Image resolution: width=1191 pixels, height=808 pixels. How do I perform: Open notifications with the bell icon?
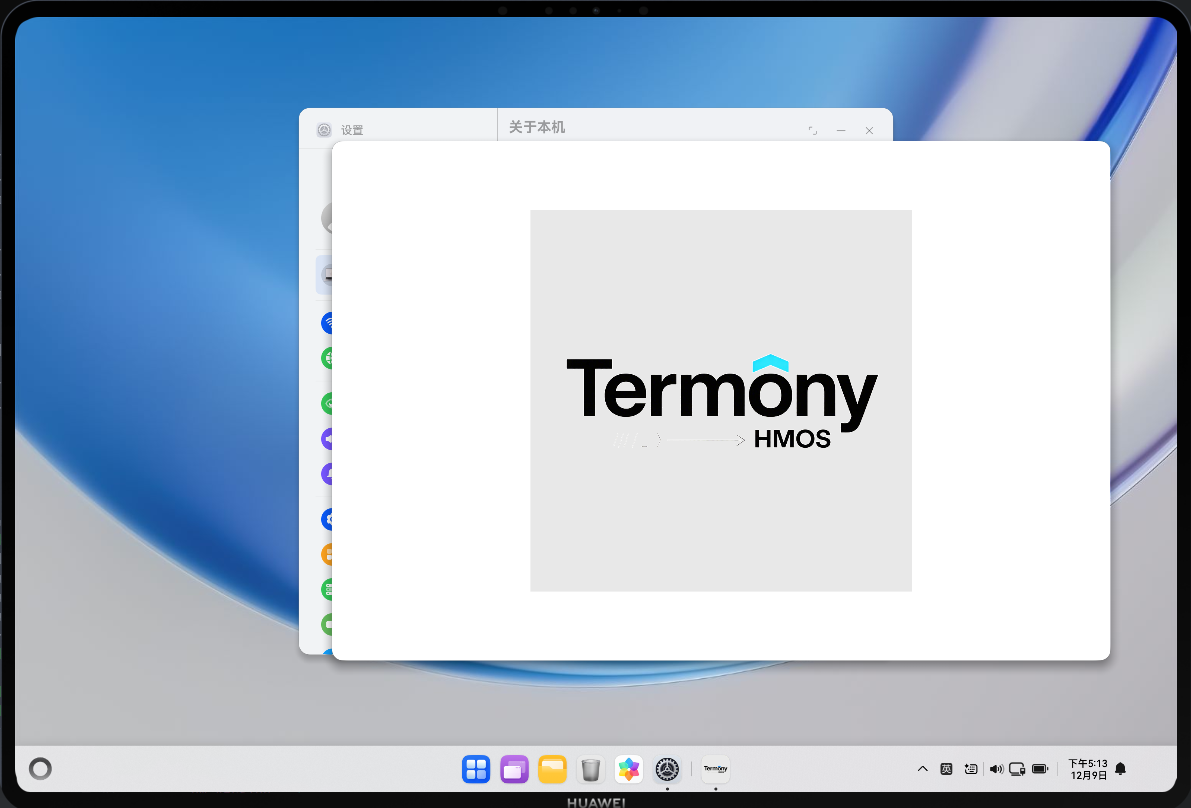1120,769
